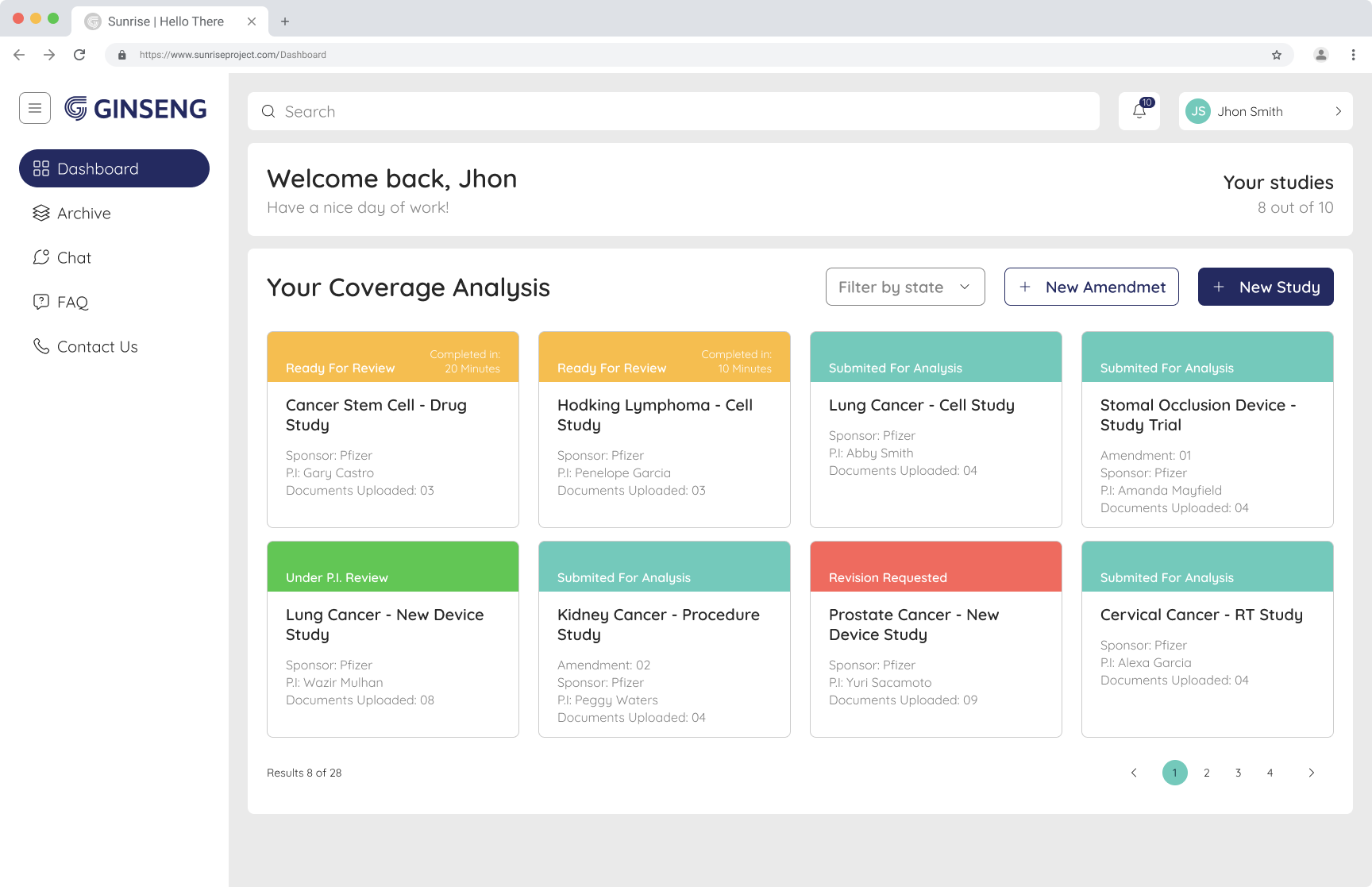1372x887 pixels.
Task: Click the Revision Requested status banner
Action: [936, 566]
